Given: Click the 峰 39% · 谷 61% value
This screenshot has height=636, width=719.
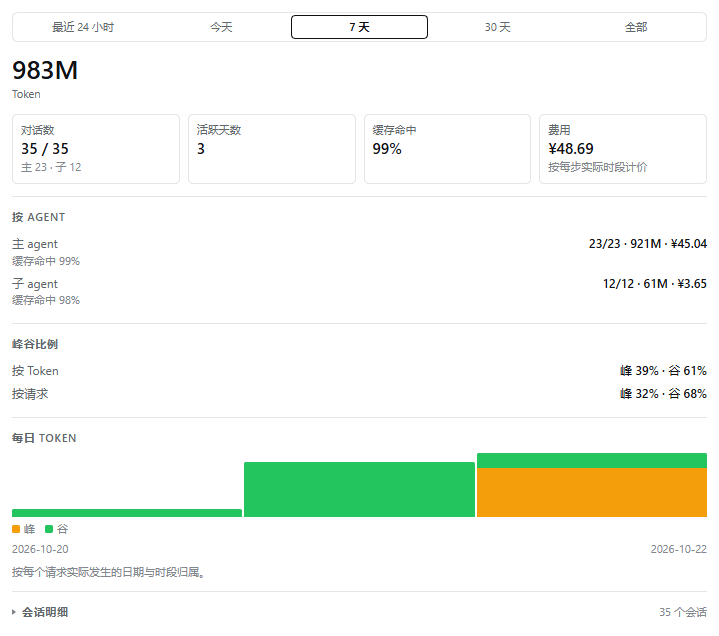Looking at the screenshot, I should pos(663,371).
